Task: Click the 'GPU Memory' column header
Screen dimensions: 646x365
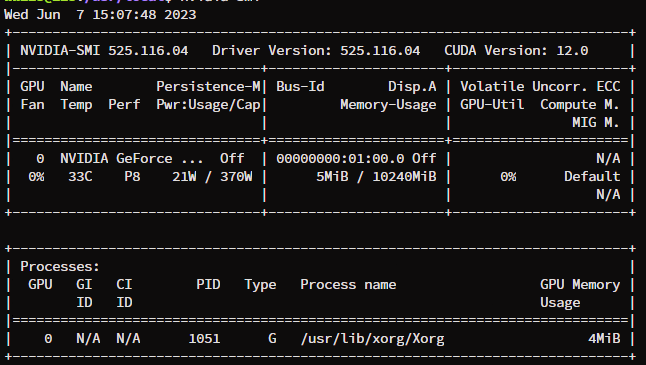Action: point(580,285)
